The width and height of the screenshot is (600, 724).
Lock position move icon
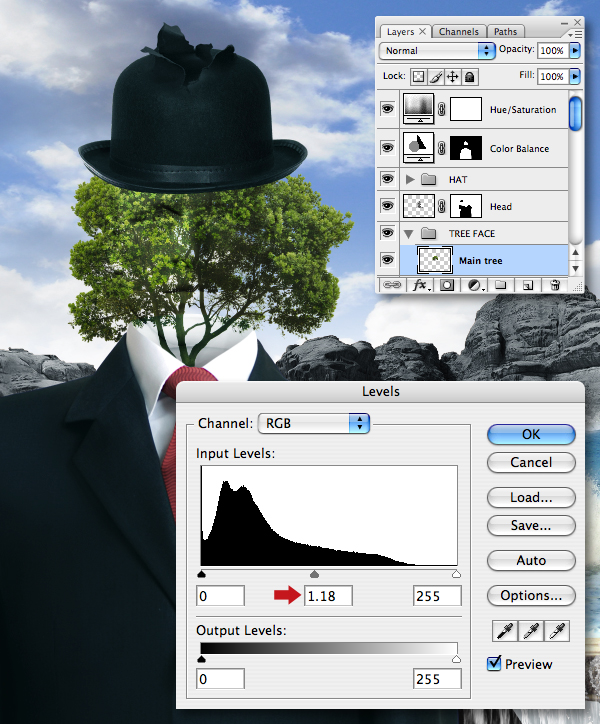[x=452, y=77]
